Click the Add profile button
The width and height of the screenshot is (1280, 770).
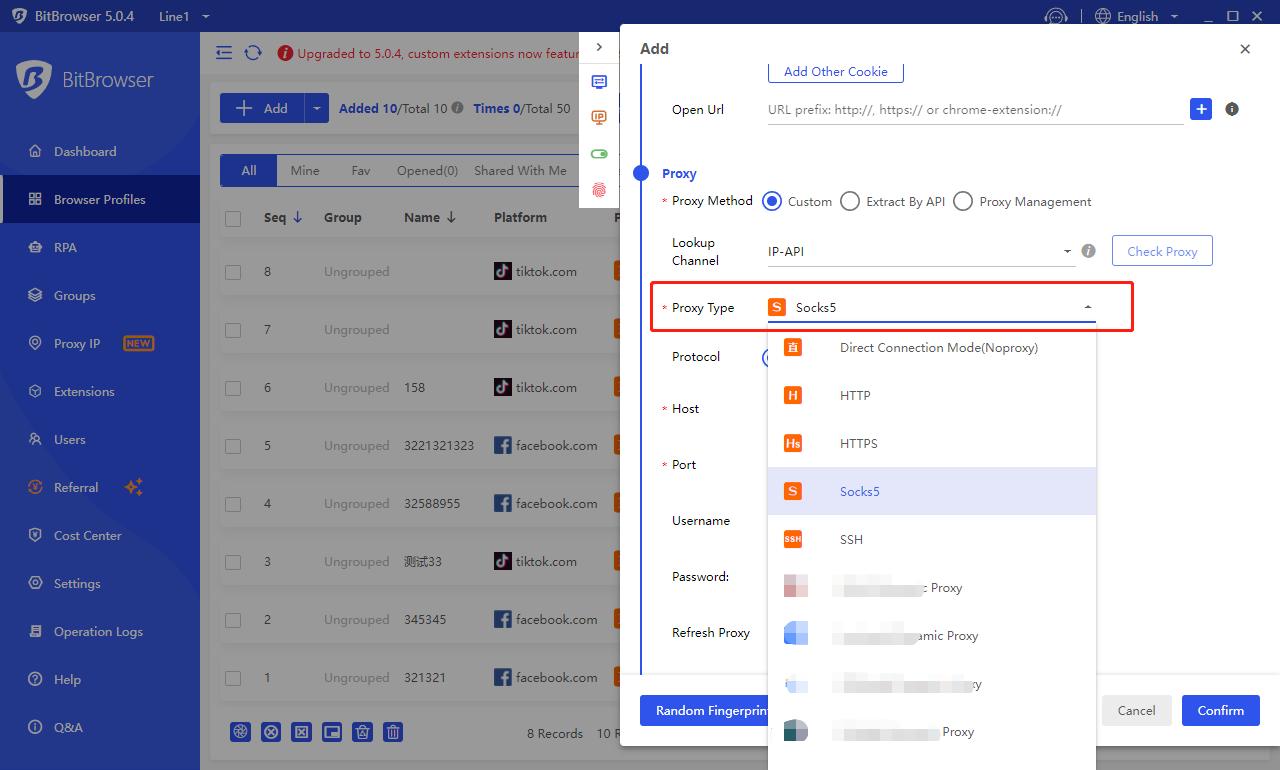pos(262,108)
